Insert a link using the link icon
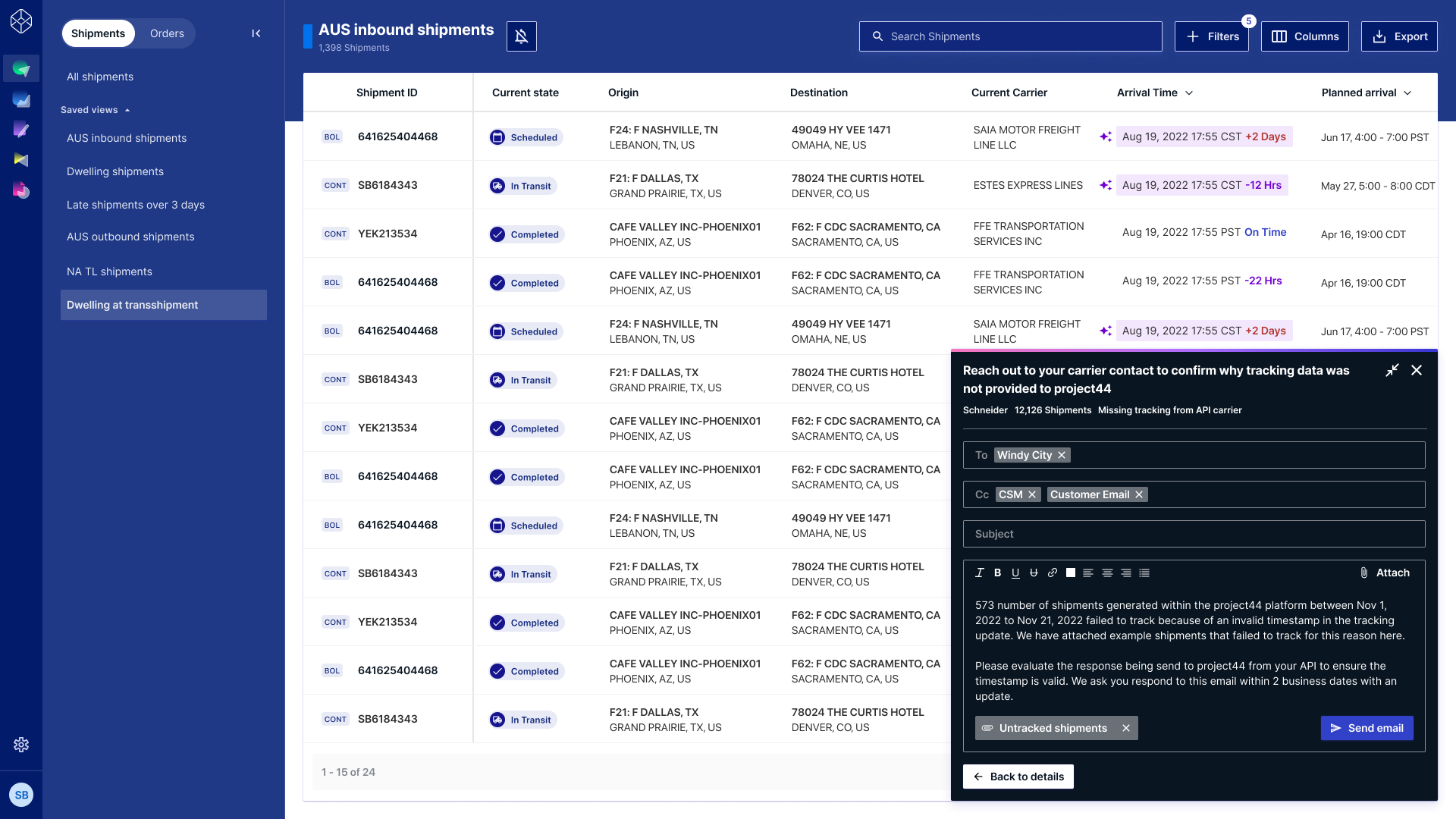The width and height of the screenshot is (1456, 819). [1053, 573]
